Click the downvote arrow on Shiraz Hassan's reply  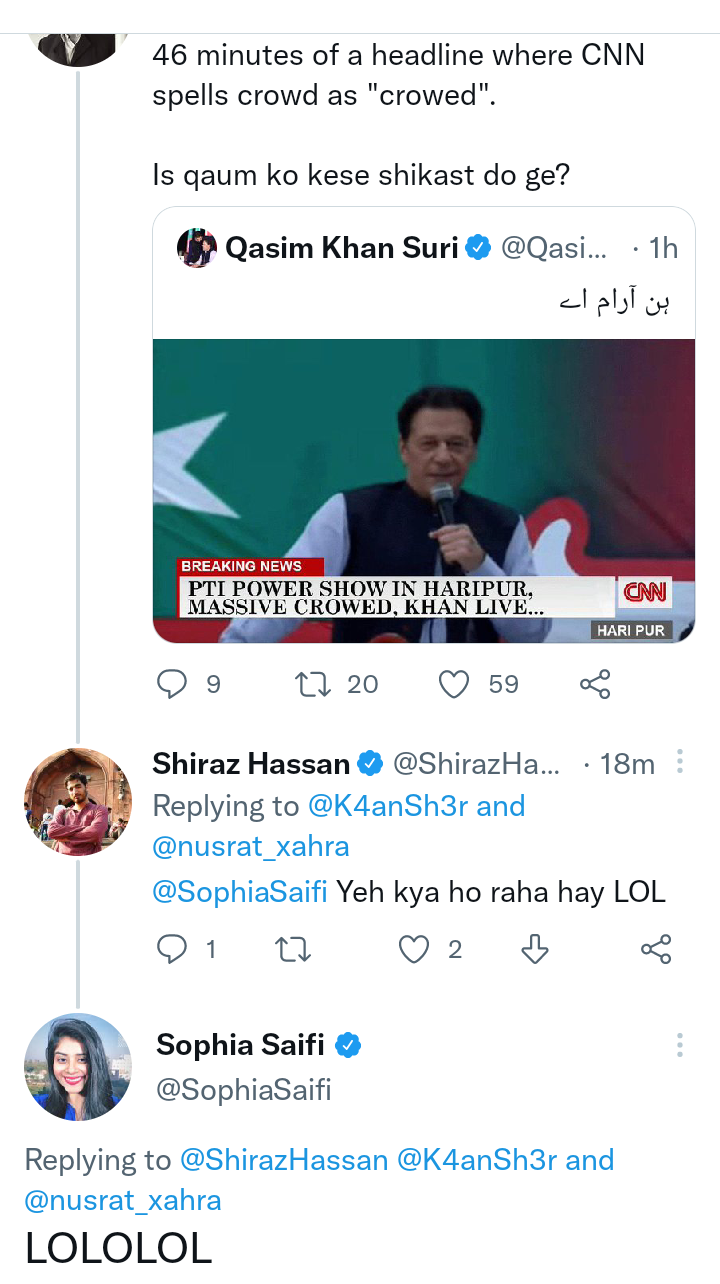(534, 949)
